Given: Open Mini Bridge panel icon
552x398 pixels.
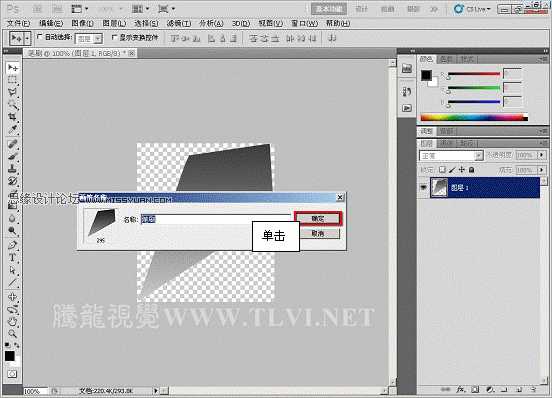Looking at the screenshot, I should pyautogui.click(x=407, y=68).
